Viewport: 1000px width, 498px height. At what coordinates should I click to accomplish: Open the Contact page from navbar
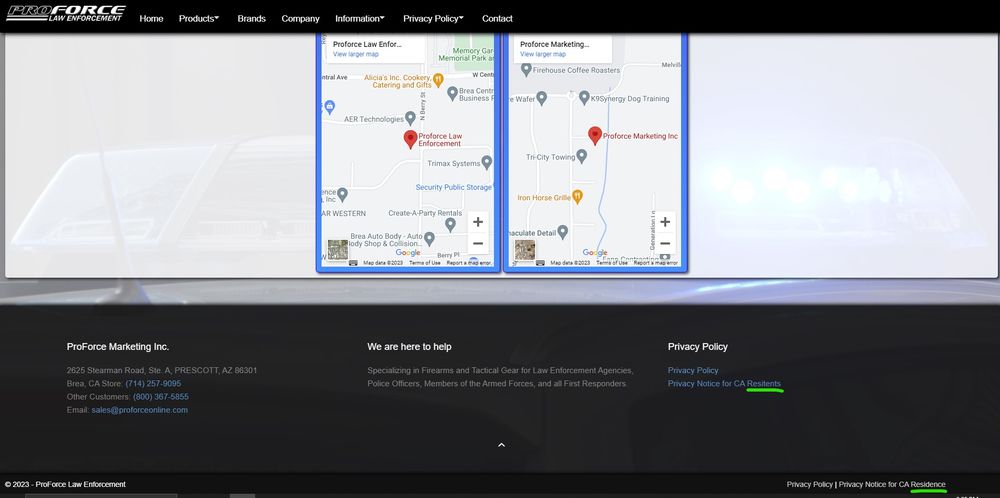click(497, 18)
